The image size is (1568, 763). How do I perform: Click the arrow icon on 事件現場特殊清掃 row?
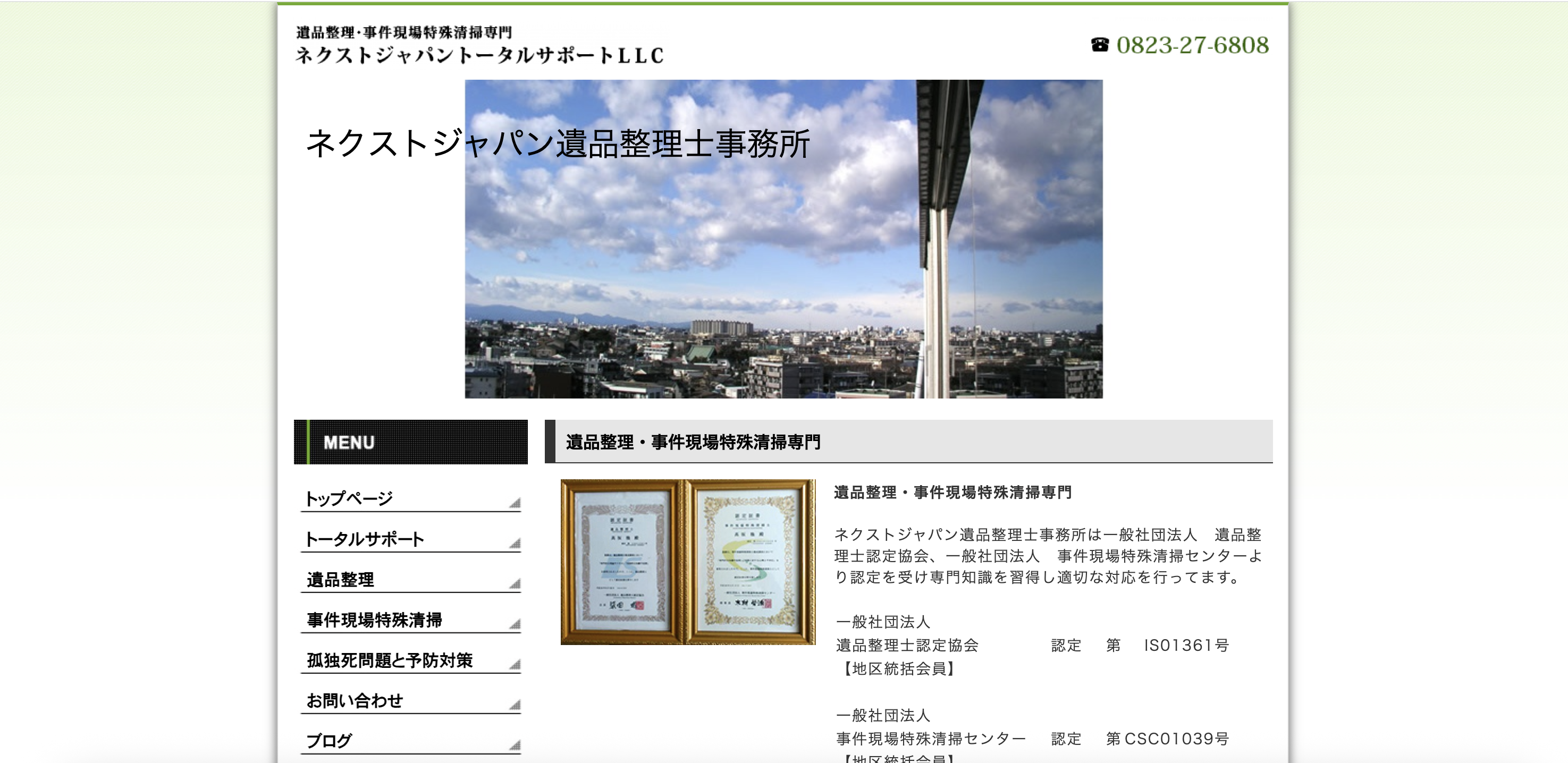pos(515,624)
